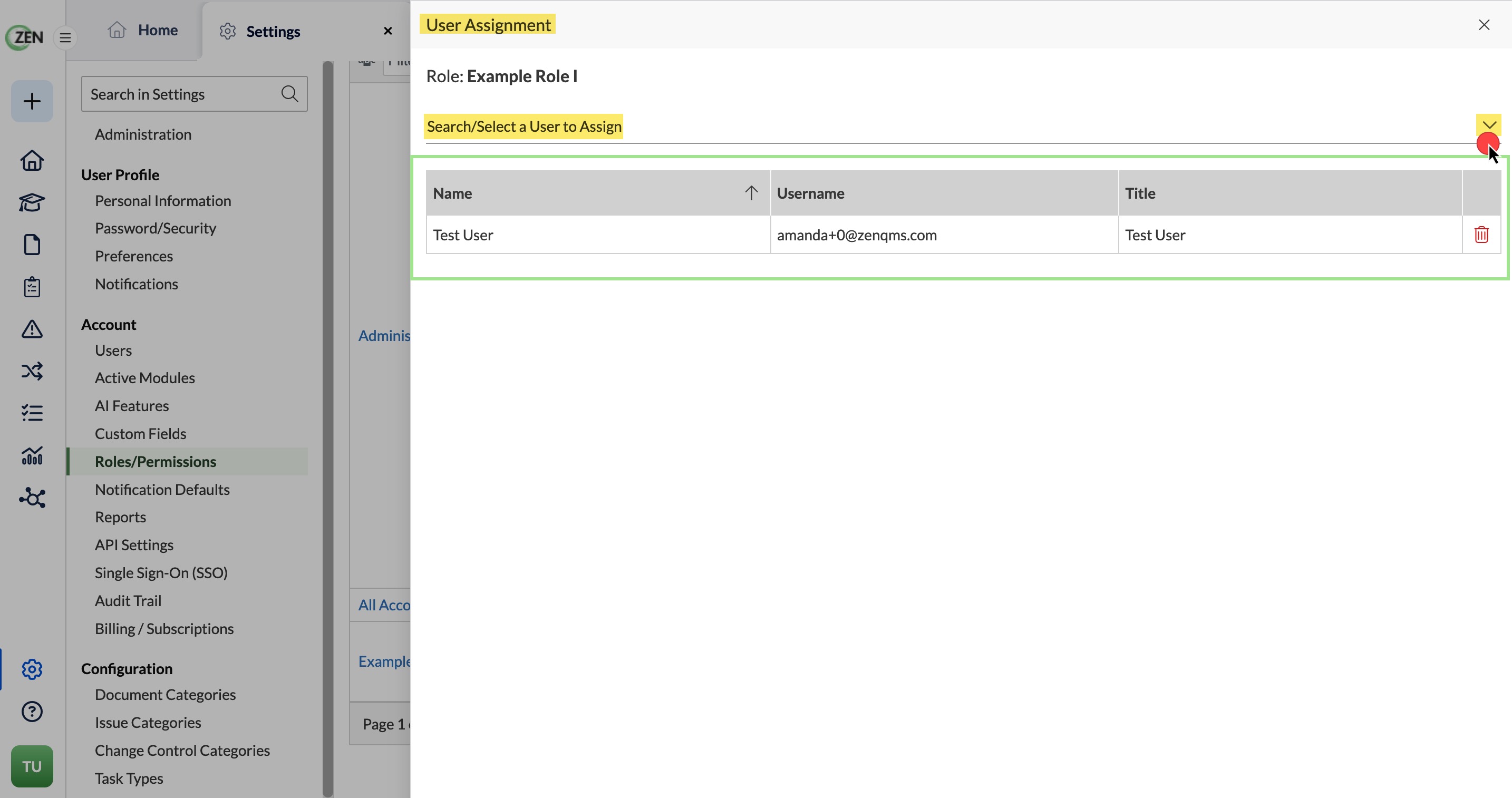Open Audit Trail settings
Image resolution: width=1512 pixels, height=798 pixels.
[128, 601]
